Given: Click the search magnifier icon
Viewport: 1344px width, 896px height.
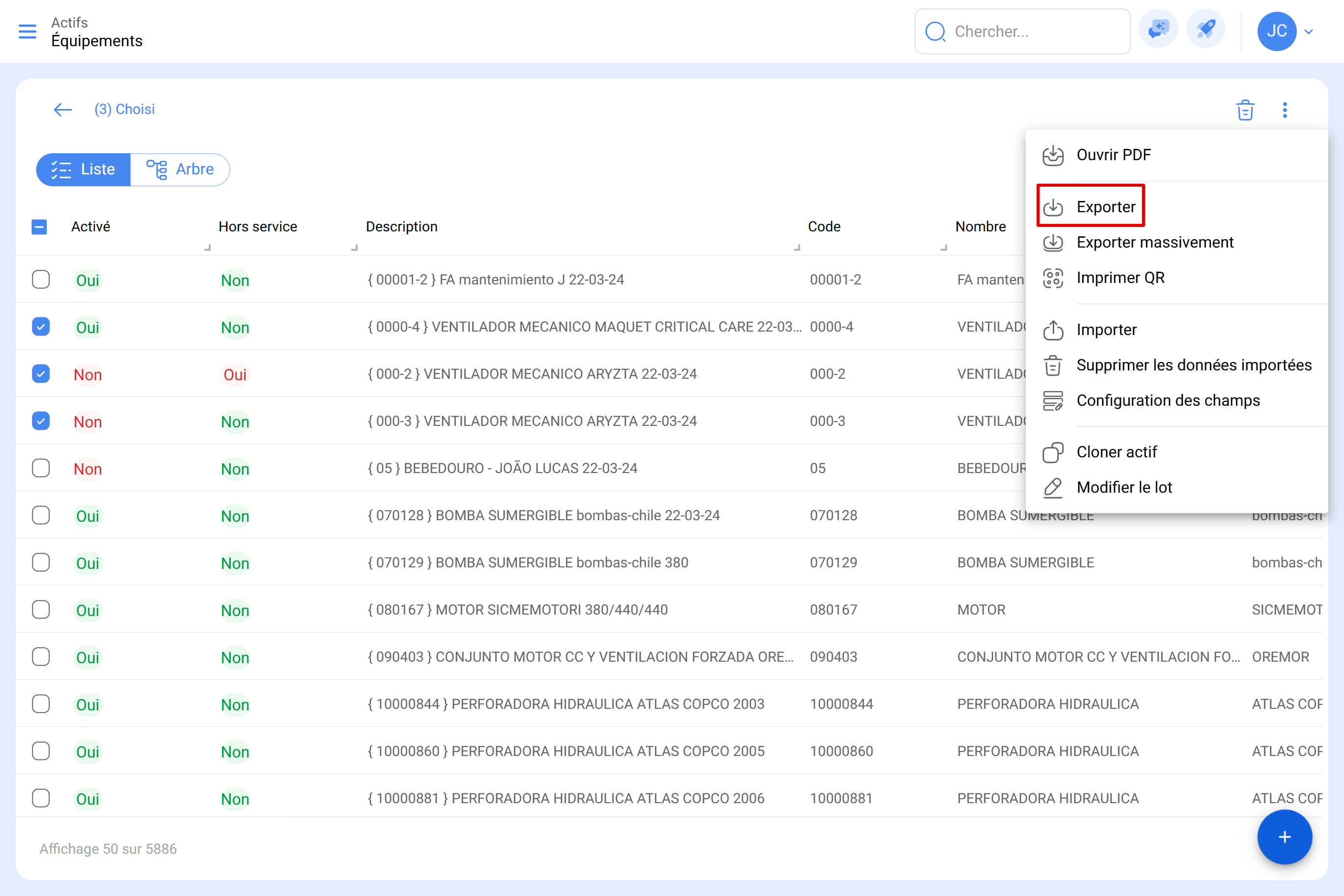Looking at the screenshot, I should tap(935, 31).
